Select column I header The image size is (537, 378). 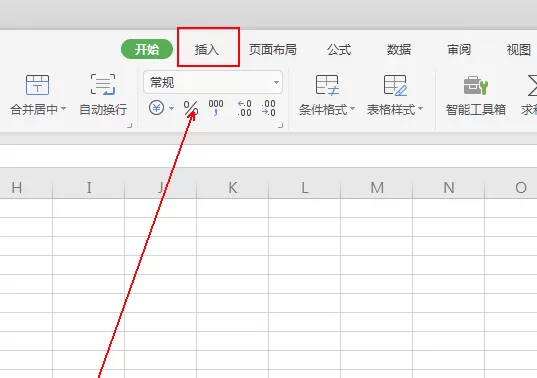(x=89, y=188)
